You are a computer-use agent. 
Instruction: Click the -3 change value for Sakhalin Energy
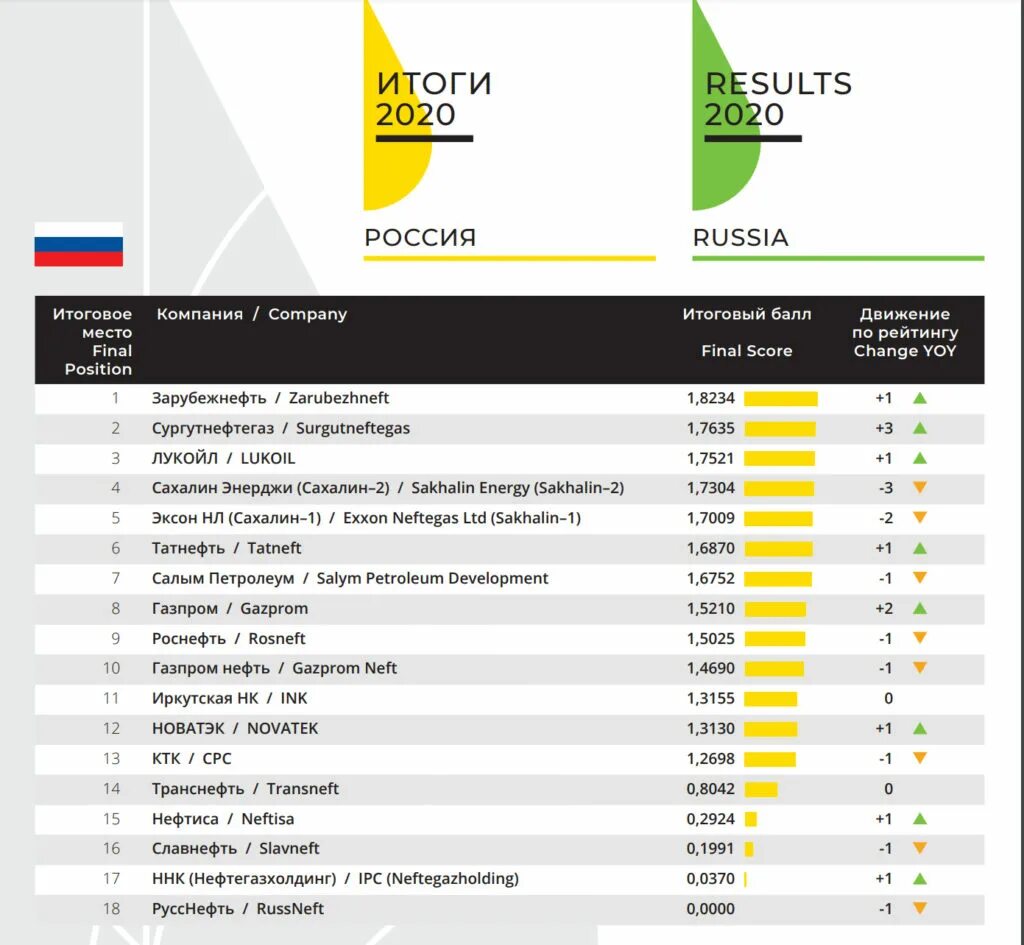point(886,488)
